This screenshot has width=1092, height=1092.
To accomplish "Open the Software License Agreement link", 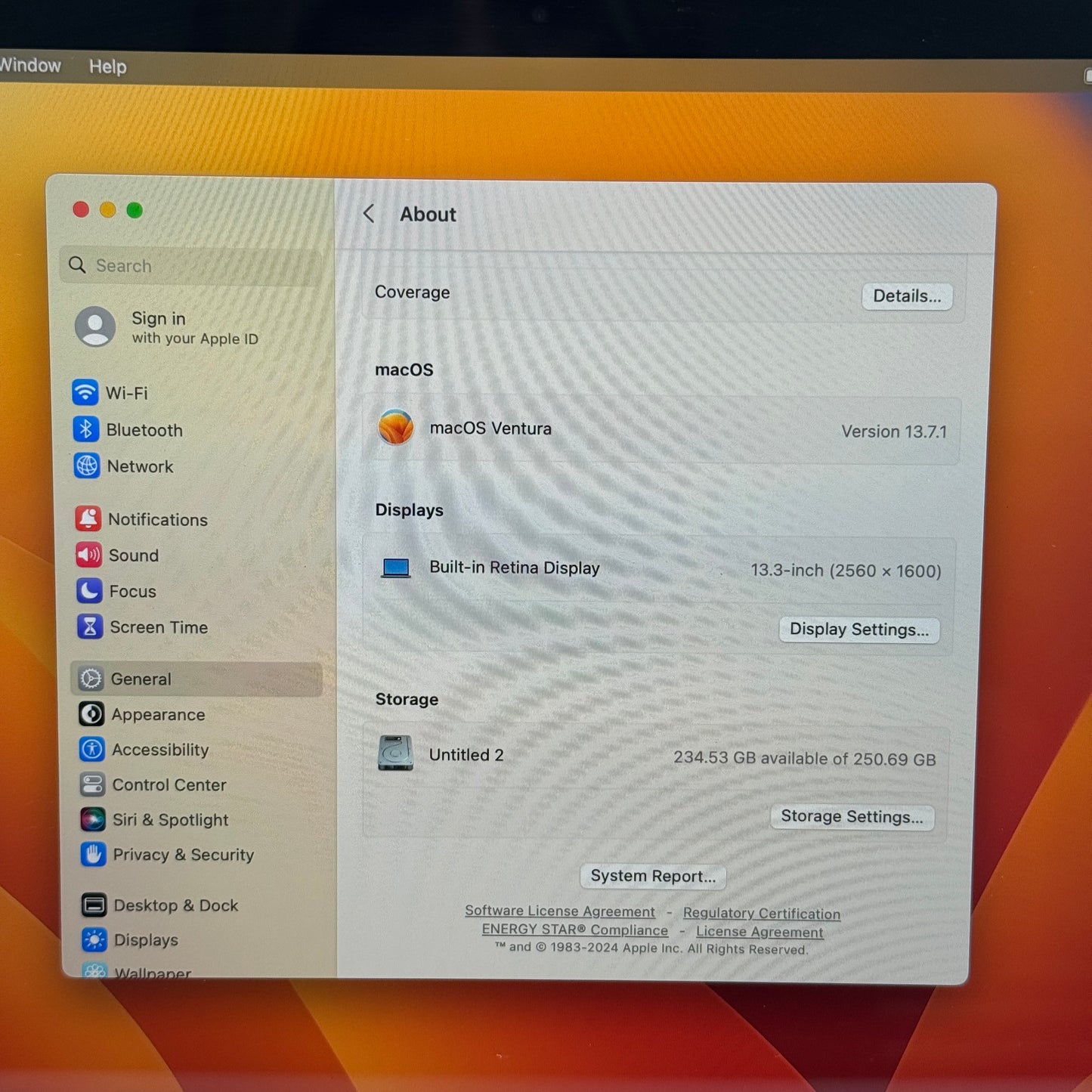I will coord(560,911).
